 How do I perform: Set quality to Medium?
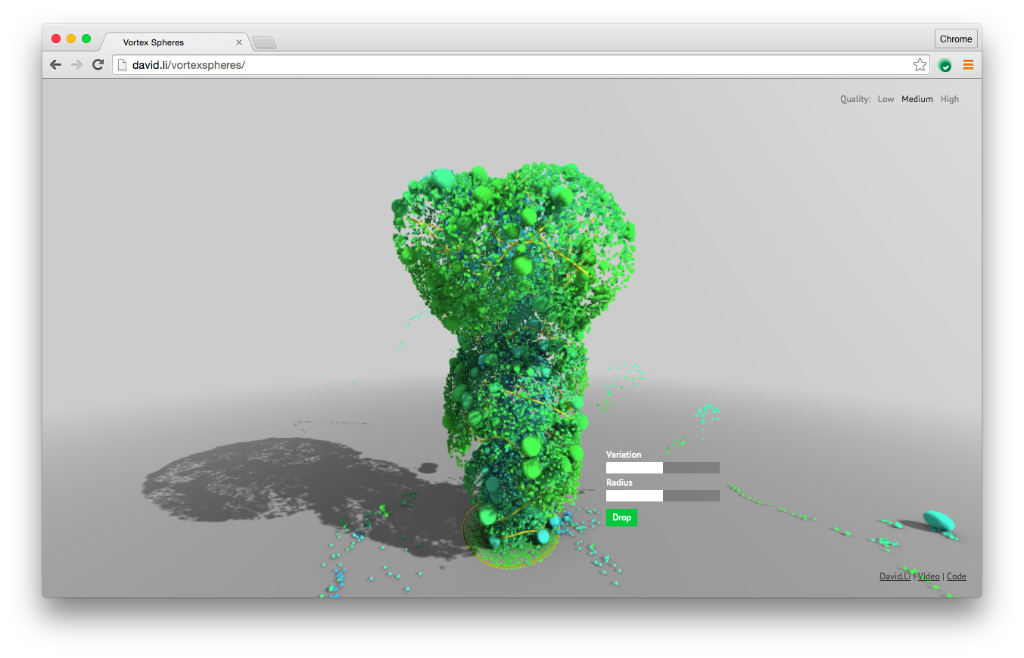pos(917,99)
